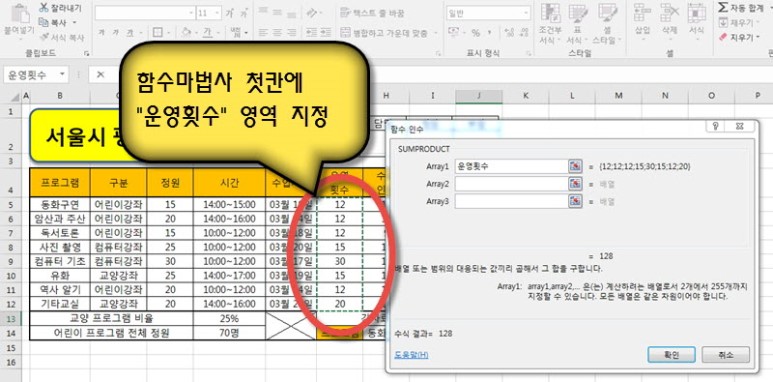Image resolution: width=773 pixels, height=382 pixels.
Task: Click range selector button next to Array2
Action: coord(575,184)
